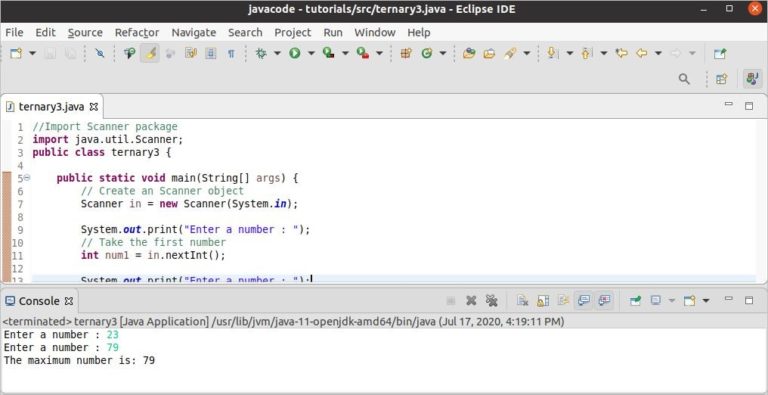Open the Search flashlight dropdown arrow
The height and width of the screenshot is (395, 768).
(527, 53)
